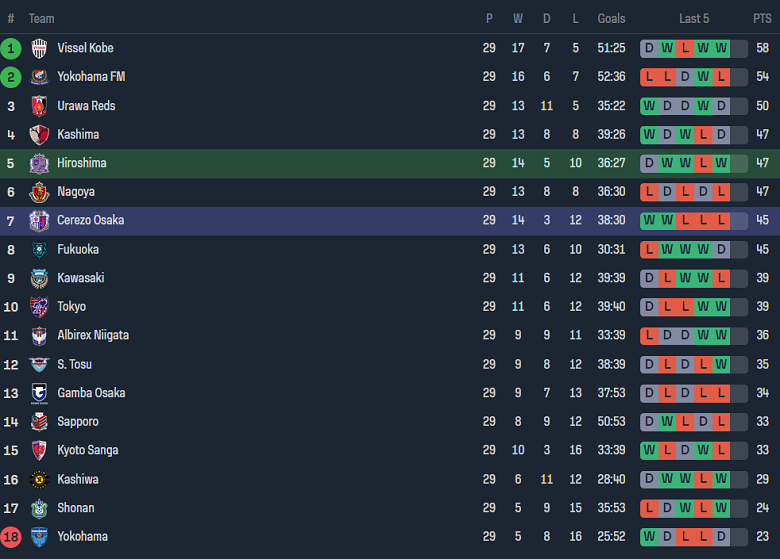Open the Nagoya team link

pyautogui.click(x=75, y=192)
